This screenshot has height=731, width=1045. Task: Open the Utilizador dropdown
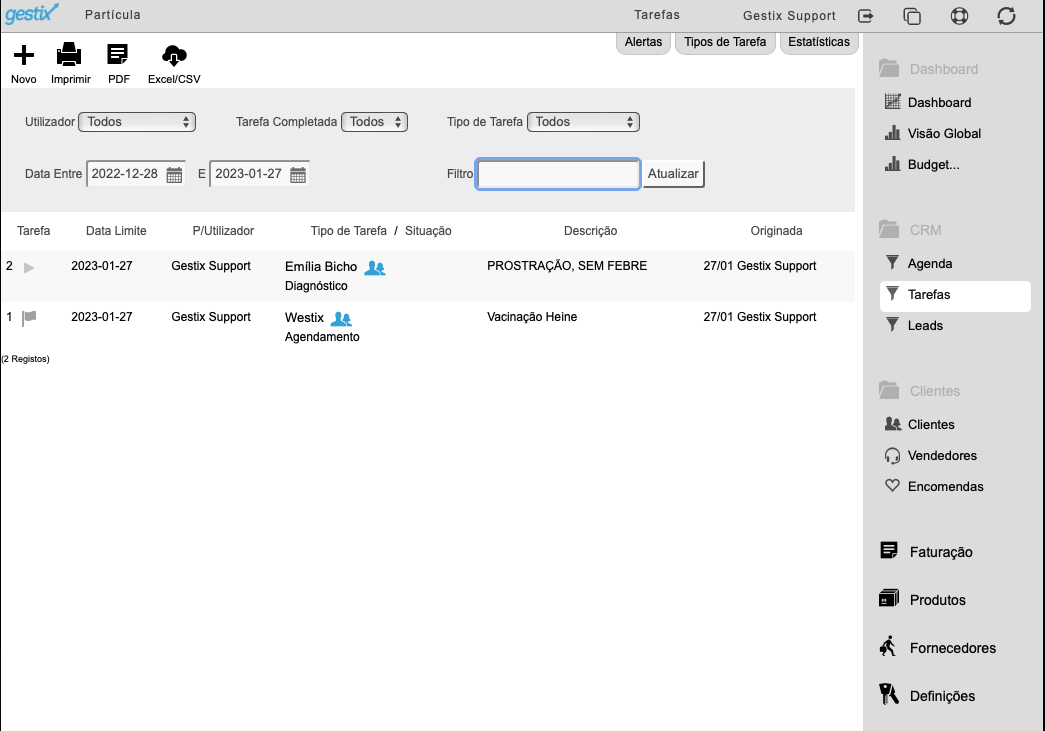coord(137,122)
